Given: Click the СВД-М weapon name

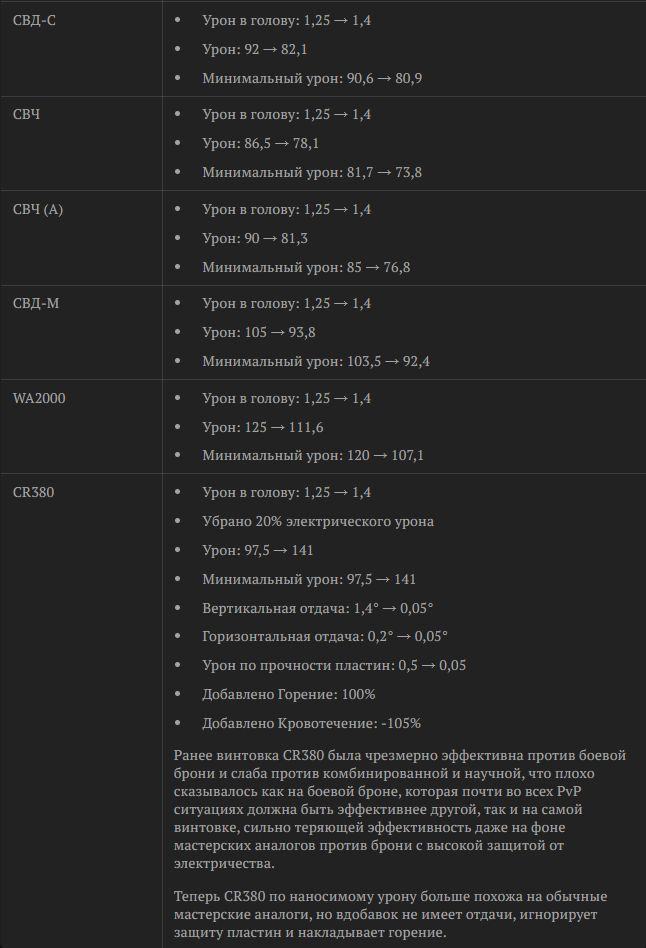Looking at the screenshot, I should coord(36,303).
